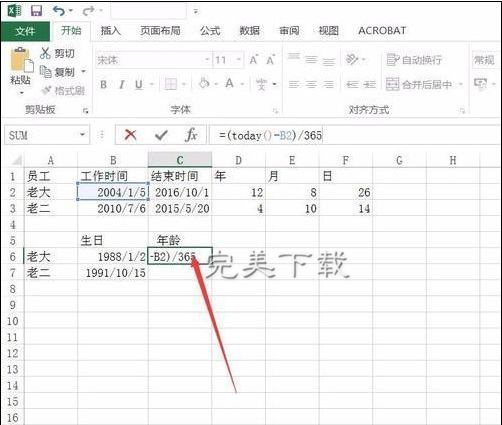This screenshot has width=502, height=425.
Task: Toggle Bold formatting
Action: 104,85
